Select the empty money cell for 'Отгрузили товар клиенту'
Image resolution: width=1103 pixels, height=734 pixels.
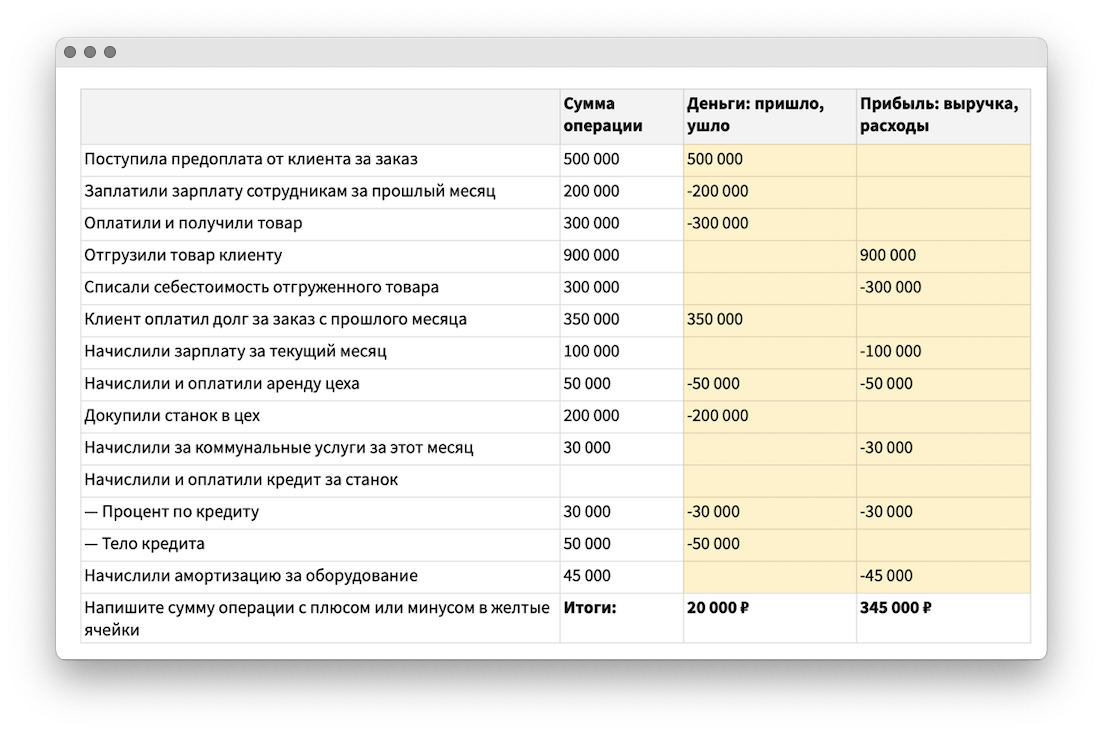coord(768,255)
